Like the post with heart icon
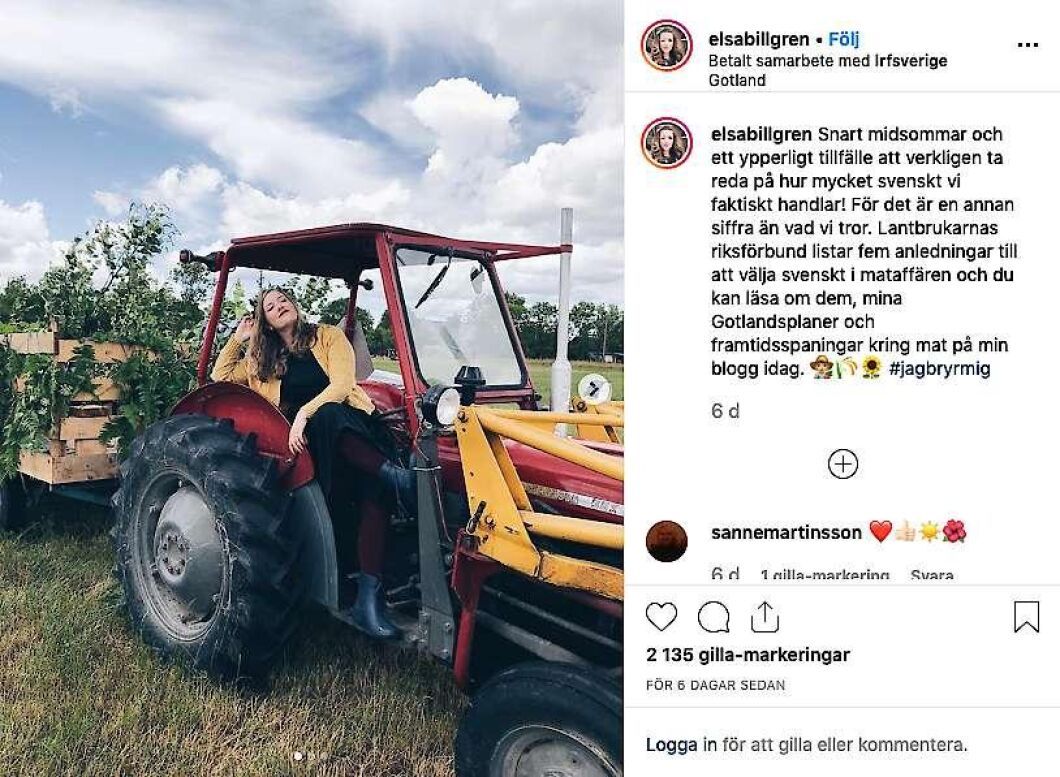The image size is (1060, 777). coord(661,617)
